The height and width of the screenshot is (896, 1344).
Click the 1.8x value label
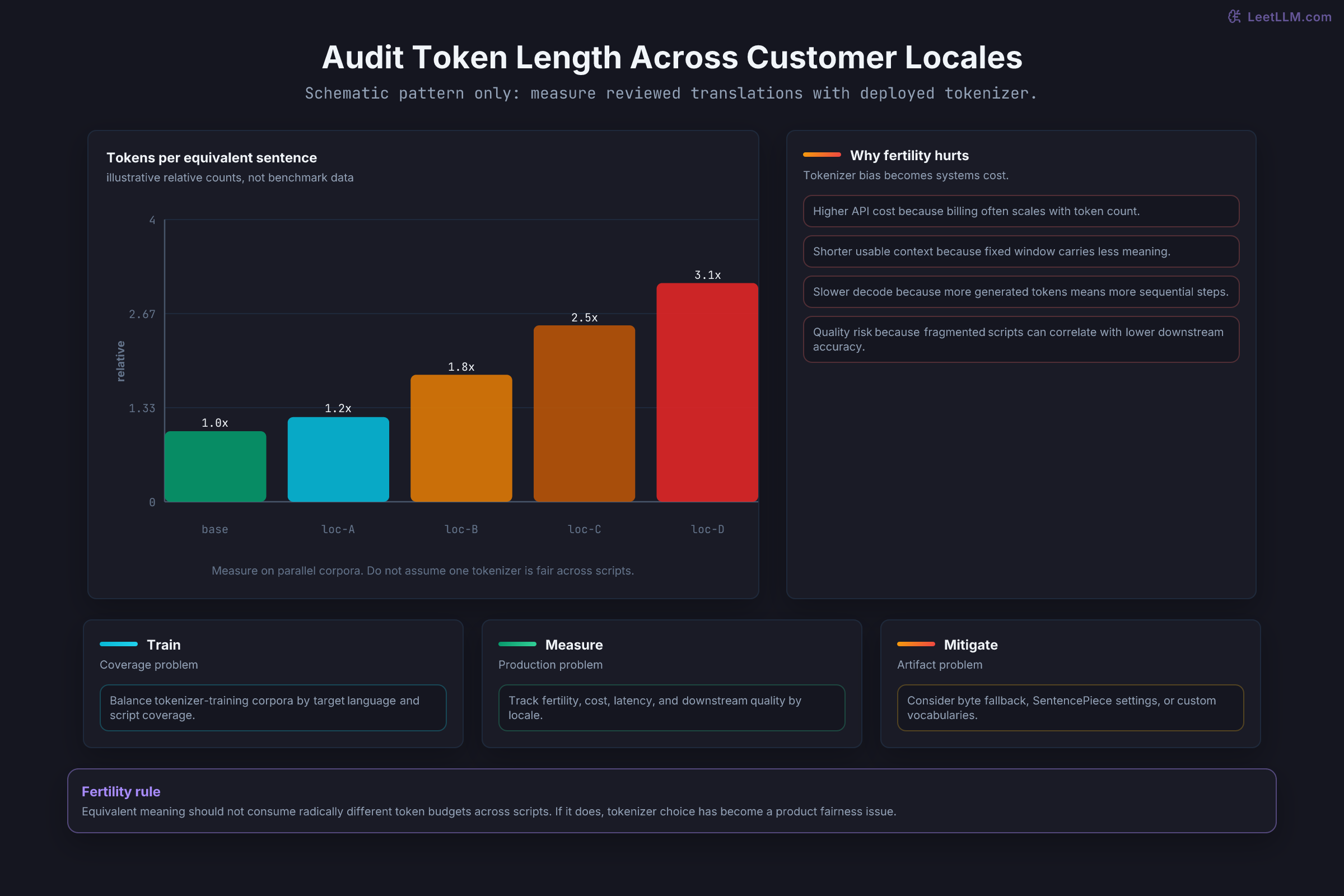coord(461,367)
